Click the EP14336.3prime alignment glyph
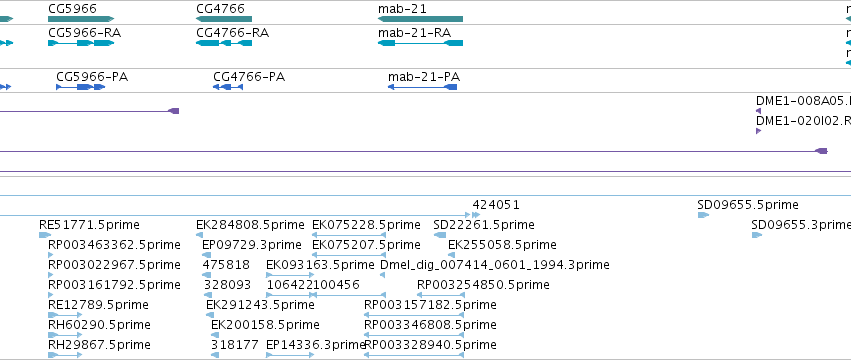This screenshot has height=360, width=851. pos(290,355)
